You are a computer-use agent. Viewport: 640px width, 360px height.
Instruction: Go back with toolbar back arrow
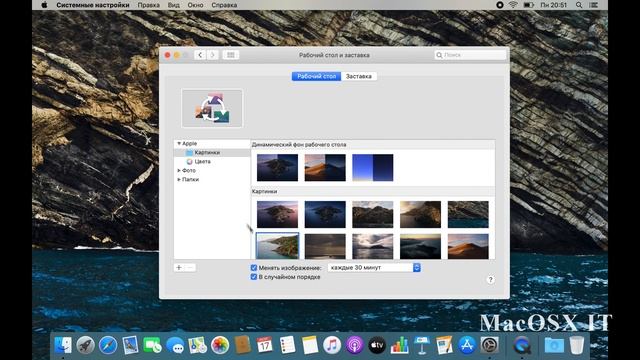click(200, 55)
